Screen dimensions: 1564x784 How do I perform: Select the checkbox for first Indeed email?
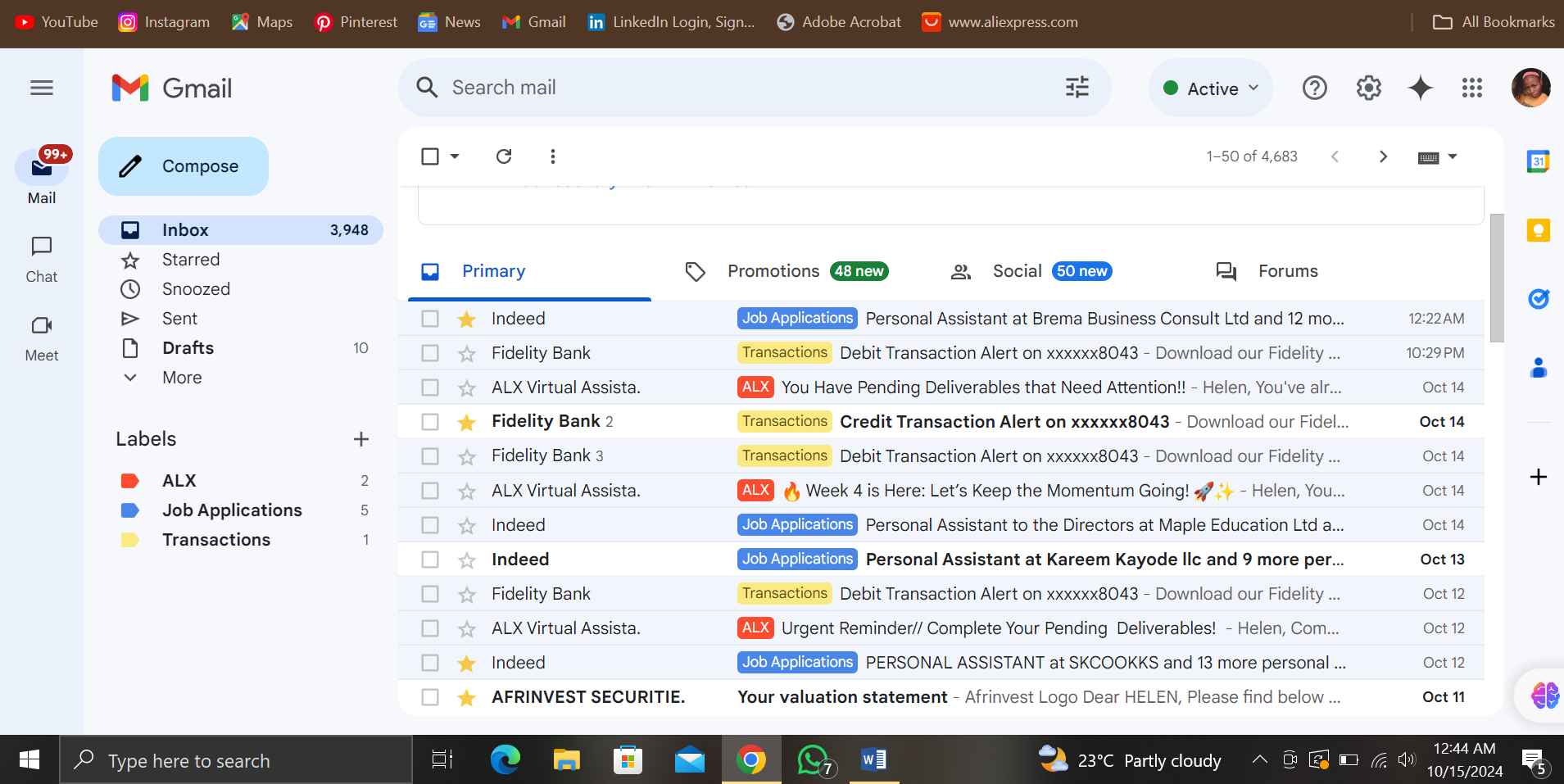pos(430,319)
